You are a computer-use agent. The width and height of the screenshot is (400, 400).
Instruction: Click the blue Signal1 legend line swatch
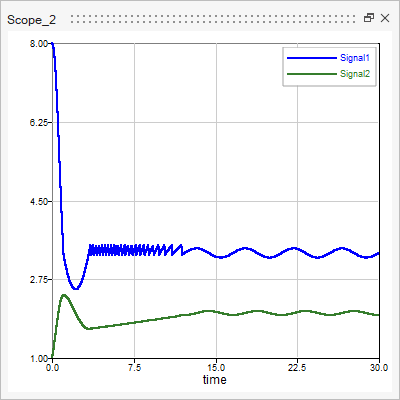click(312, 58)
